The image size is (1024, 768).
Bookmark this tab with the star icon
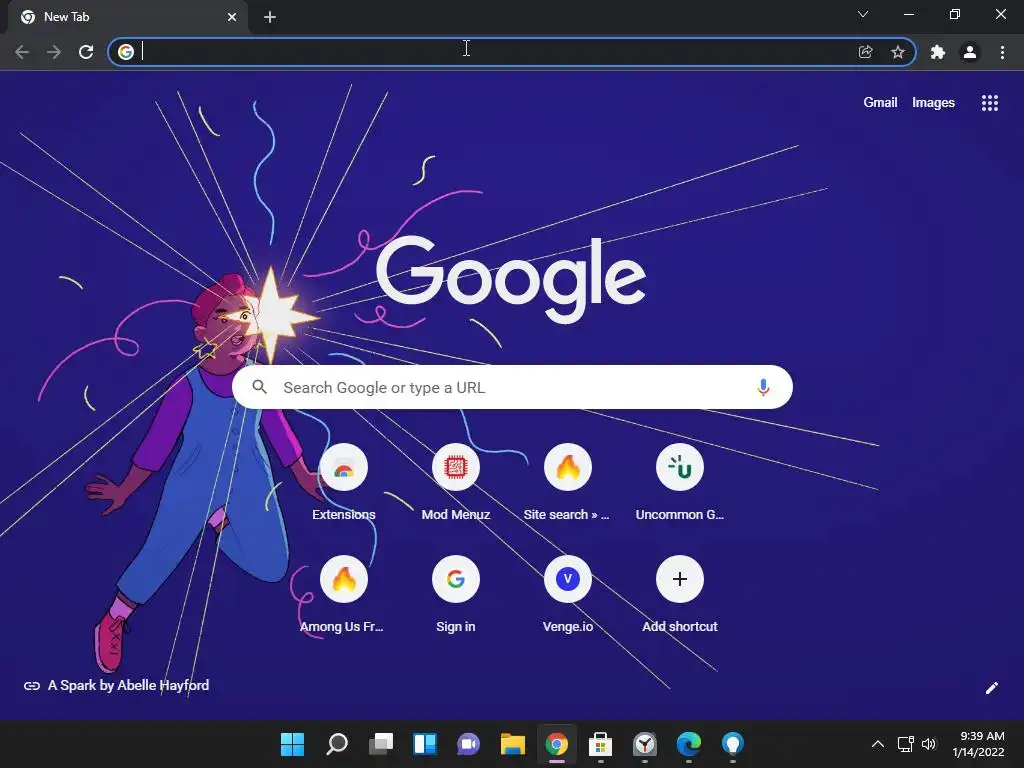tap(898, 52)
